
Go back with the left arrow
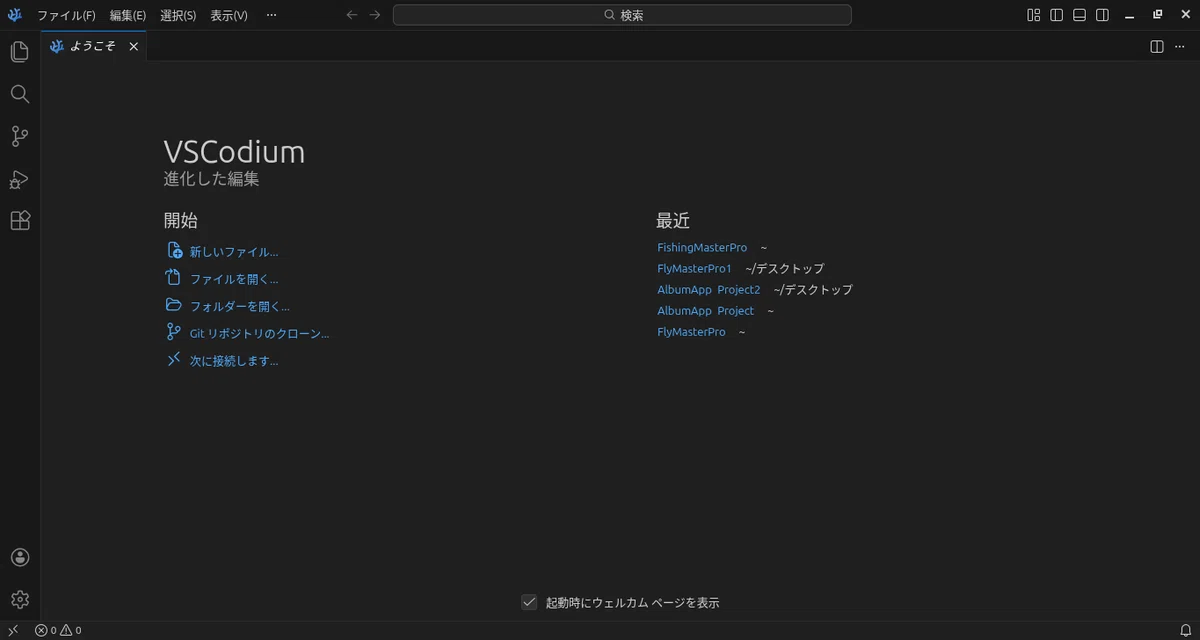tap(351, 15)
